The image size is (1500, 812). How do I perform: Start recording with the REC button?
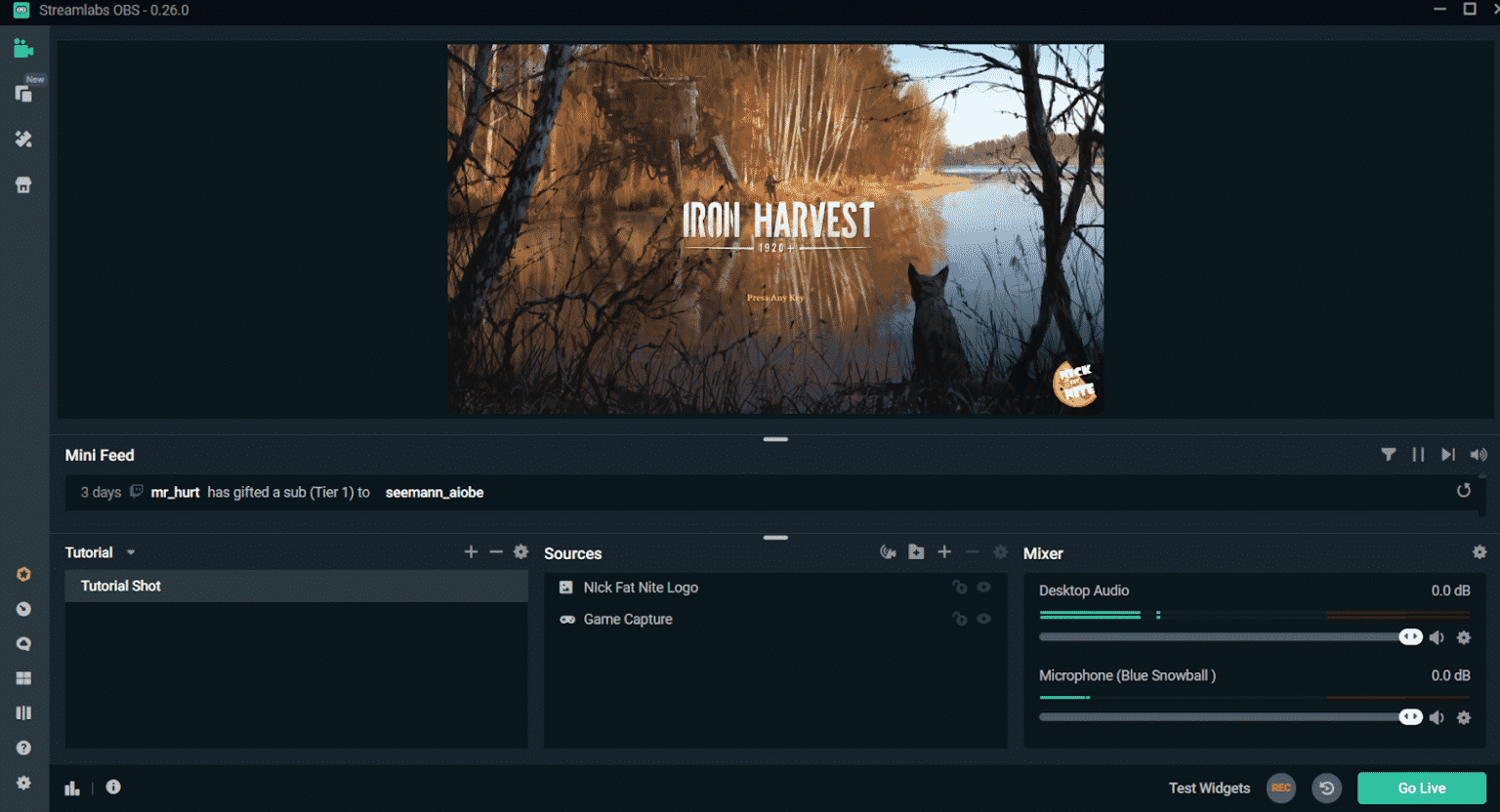click(x=1281, y=788)
